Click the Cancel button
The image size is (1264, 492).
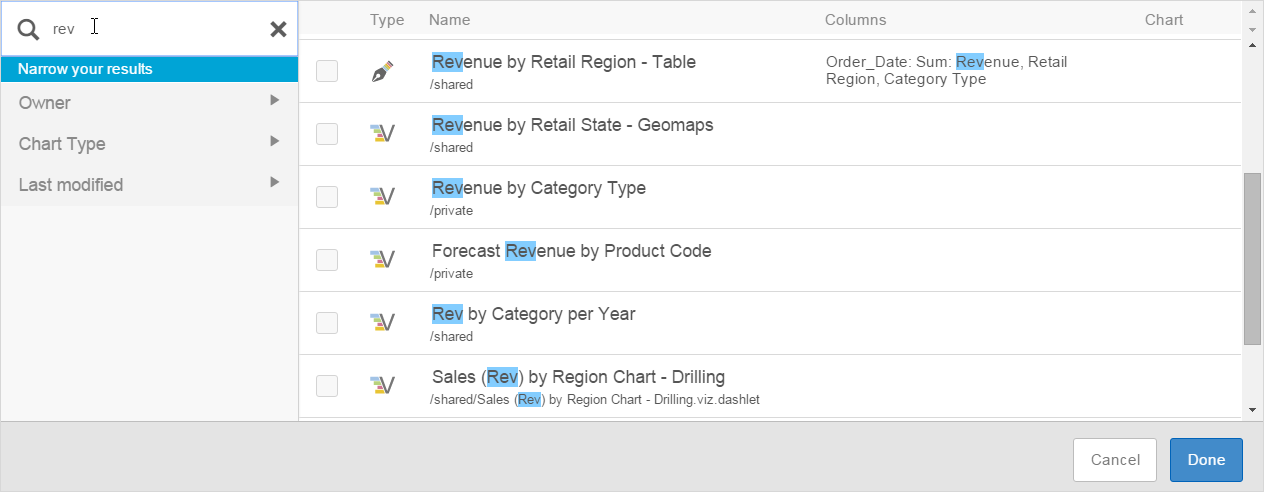[1114, 460]
